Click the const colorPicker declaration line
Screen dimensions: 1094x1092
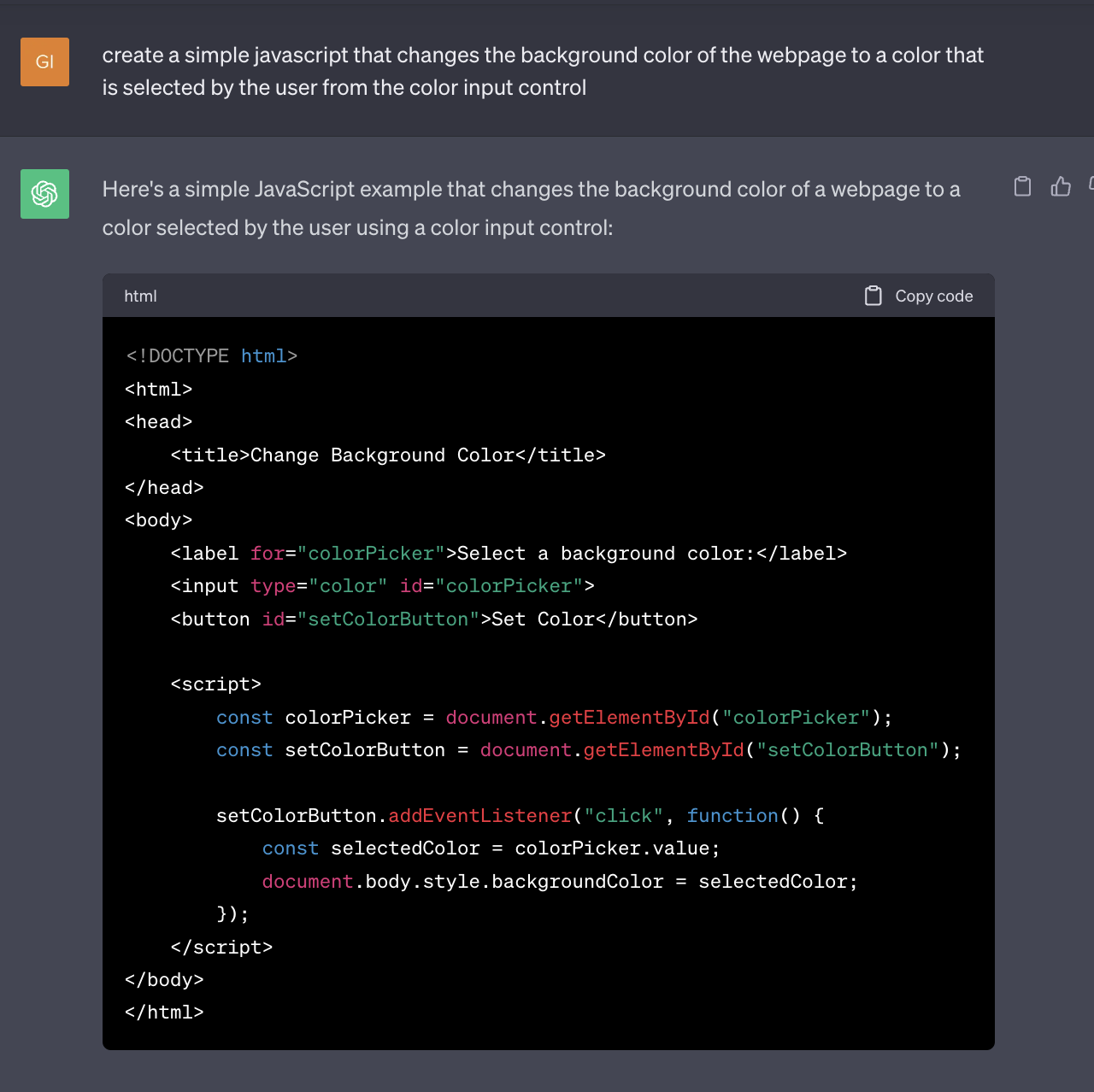[x=553, y=718]
